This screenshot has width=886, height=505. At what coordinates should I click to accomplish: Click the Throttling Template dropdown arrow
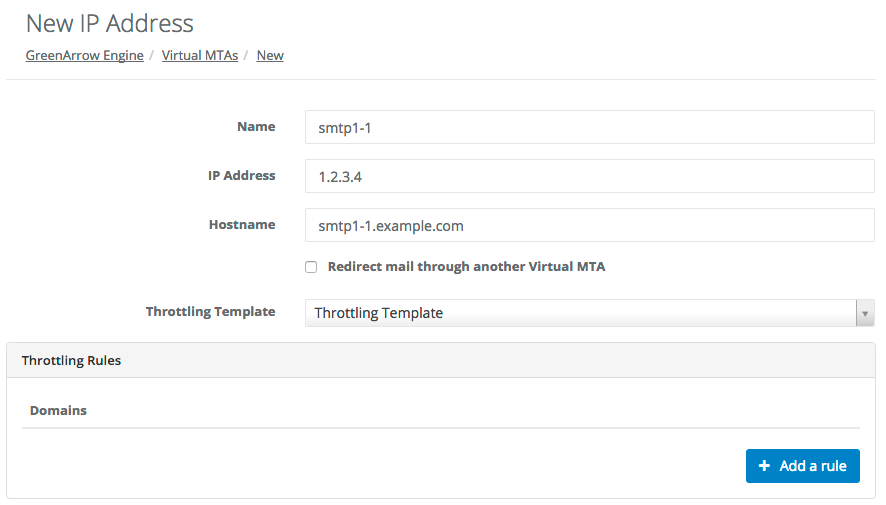pyautogui.click(x=865, y=313)
